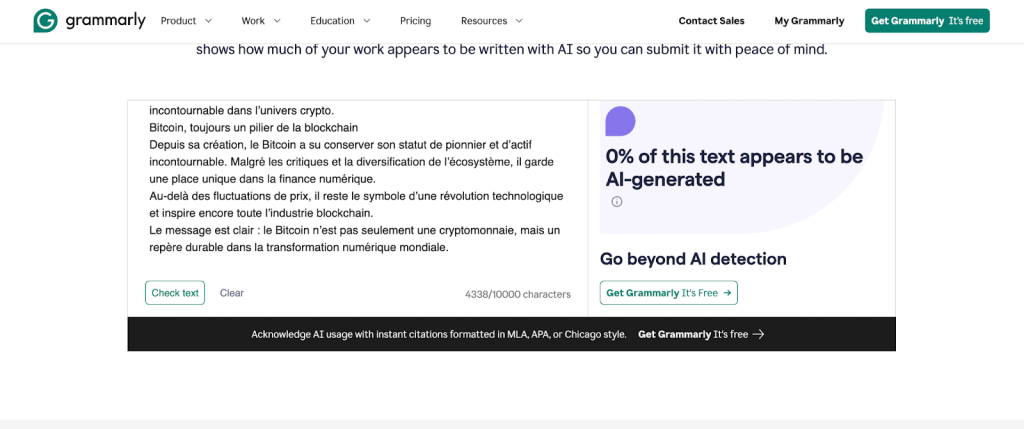Click the Go beyond AI detection heading
This screenshot has height=429, width=1024.
(693, 259)
